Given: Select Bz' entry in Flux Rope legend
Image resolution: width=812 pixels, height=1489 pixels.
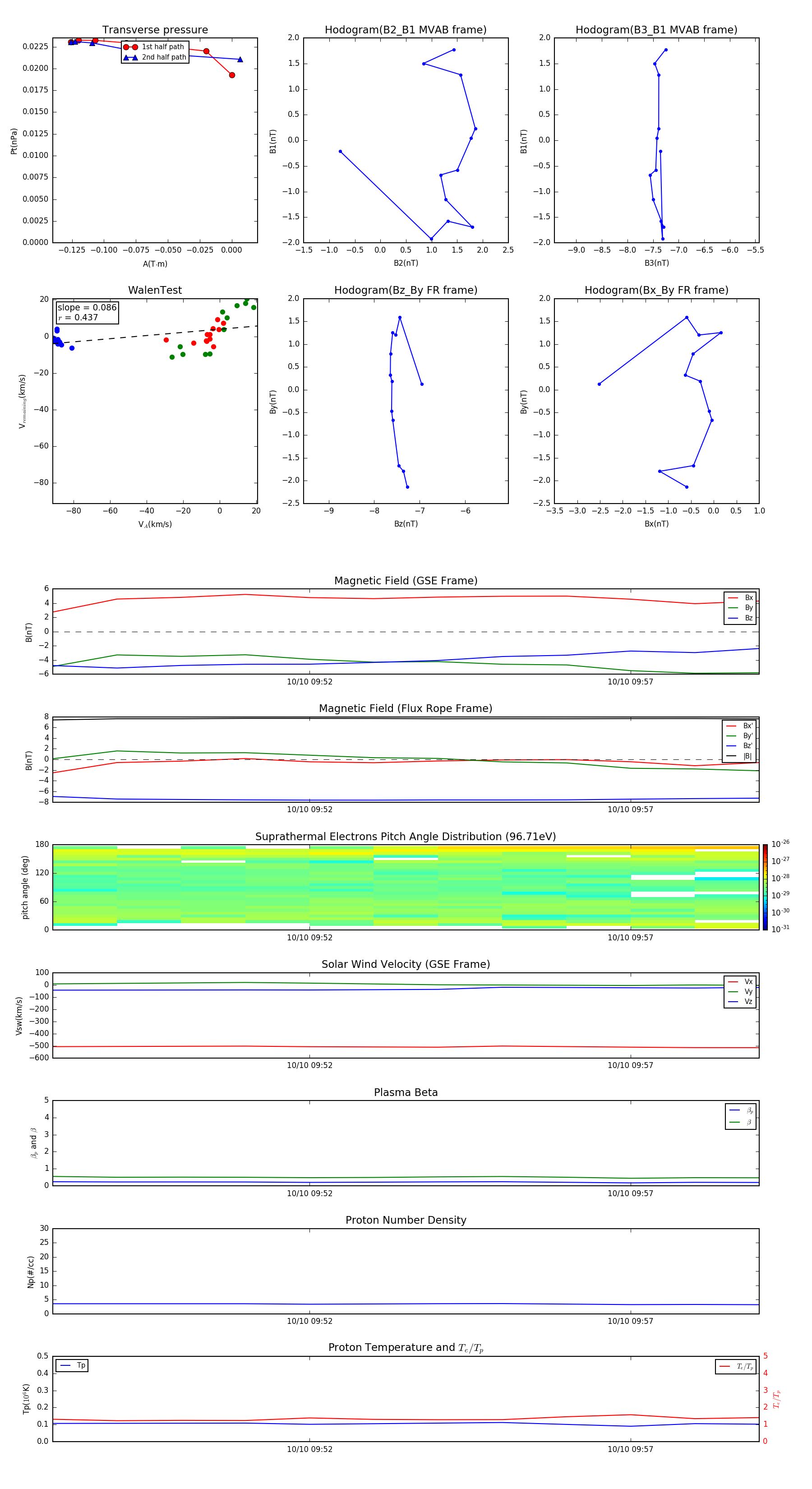Looking at the screenshot, I should tap(740, 746).
